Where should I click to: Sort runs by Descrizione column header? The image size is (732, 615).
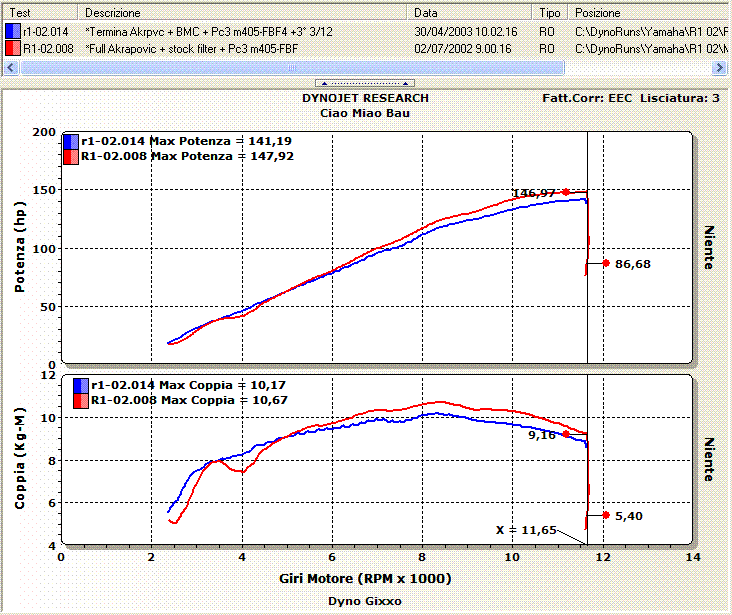coord(245,13)
